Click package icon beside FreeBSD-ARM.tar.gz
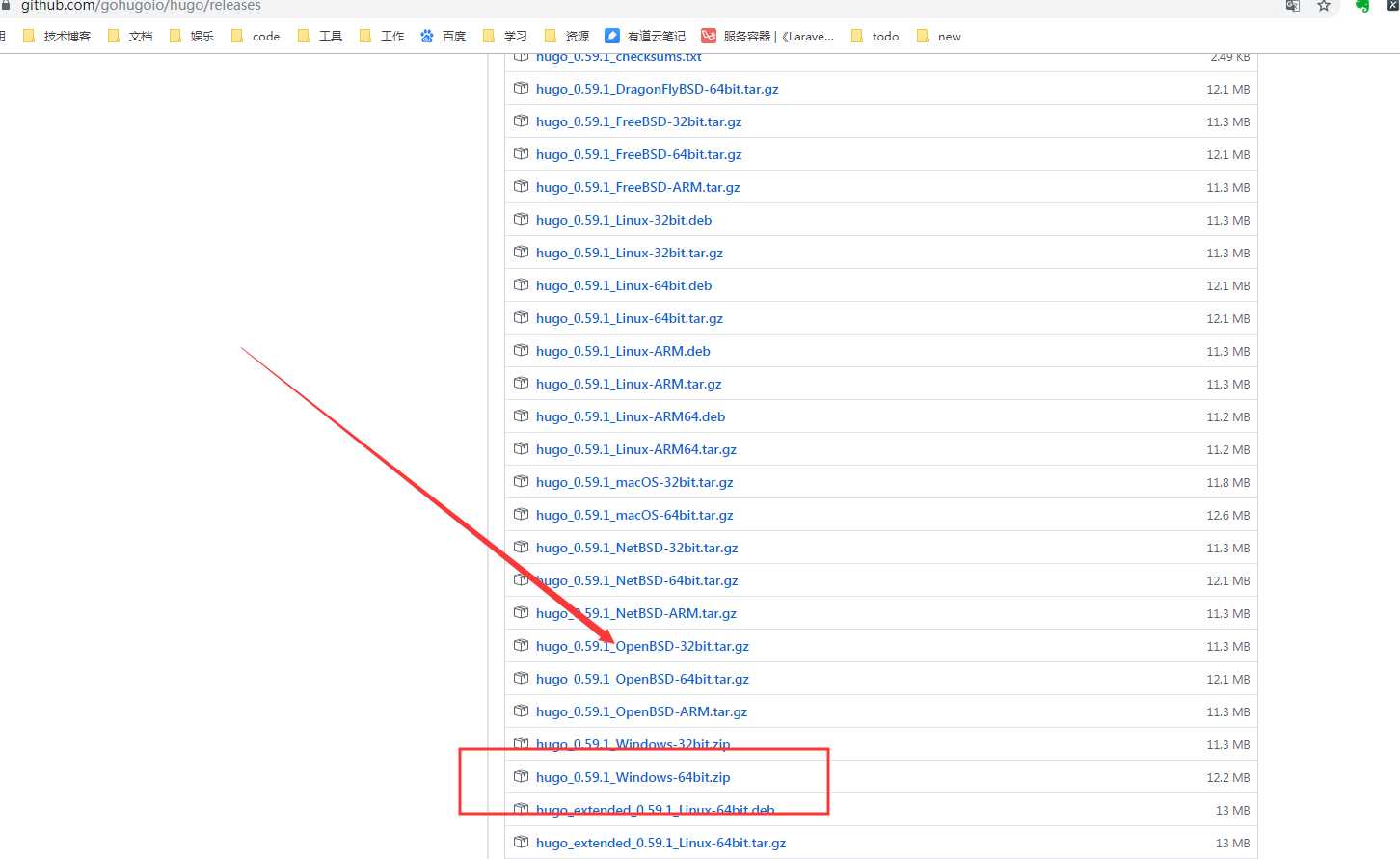The width and height of the screenshot is (1400, 859). [522, 186]
